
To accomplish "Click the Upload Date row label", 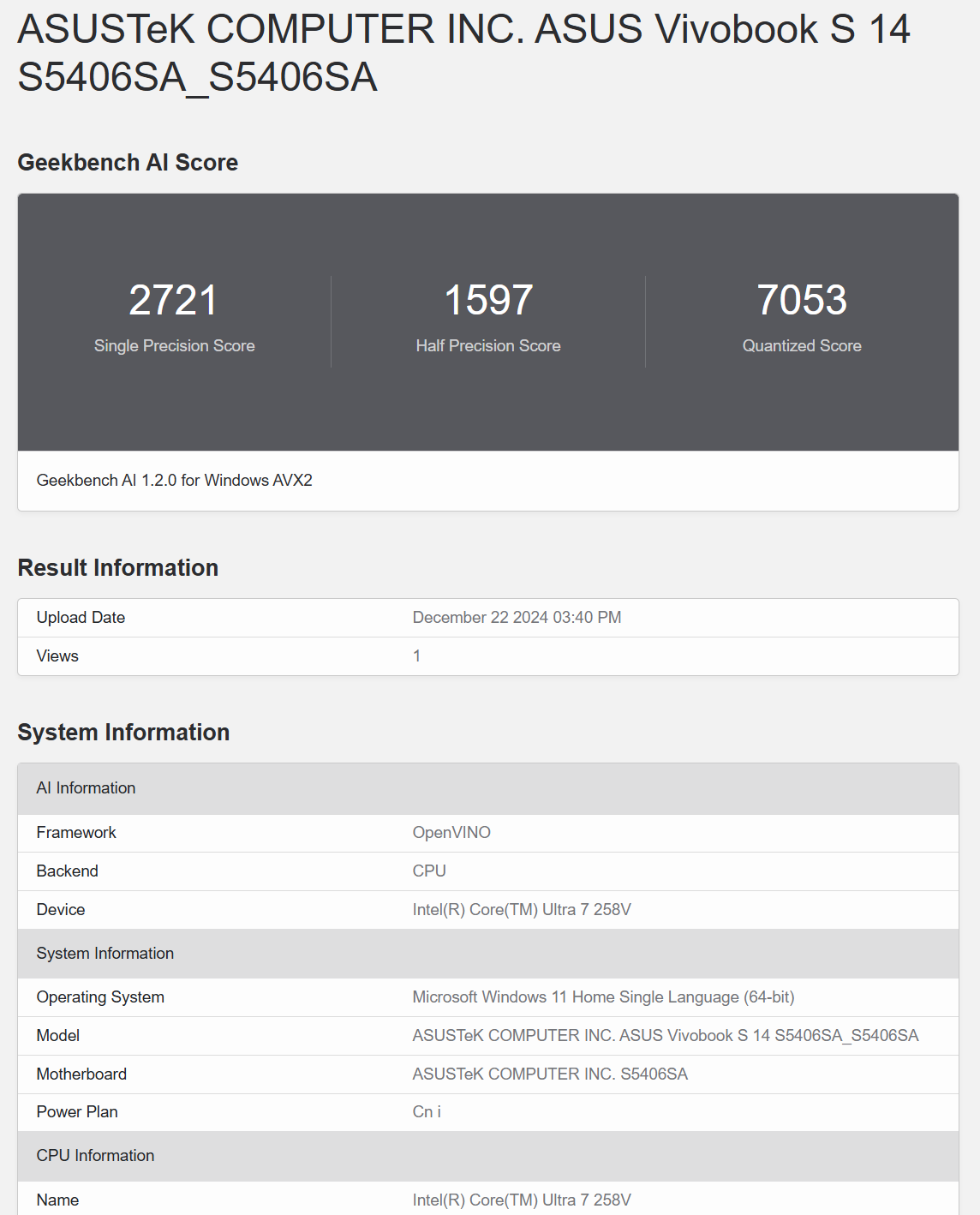I will point(81,618).
